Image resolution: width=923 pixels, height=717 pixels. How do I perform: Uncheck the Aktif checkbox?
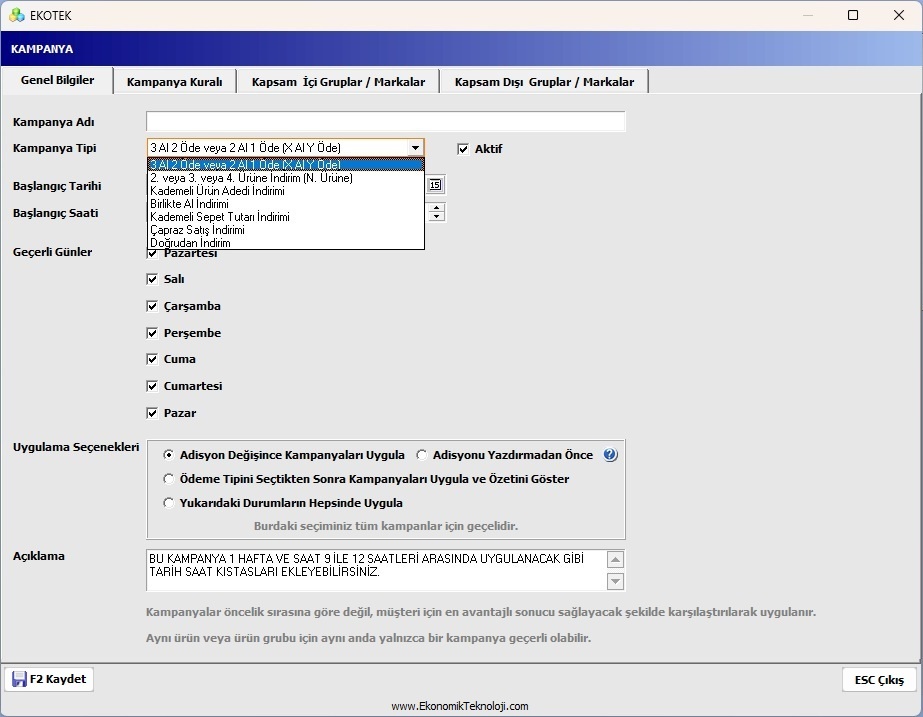tap(463, 149)
